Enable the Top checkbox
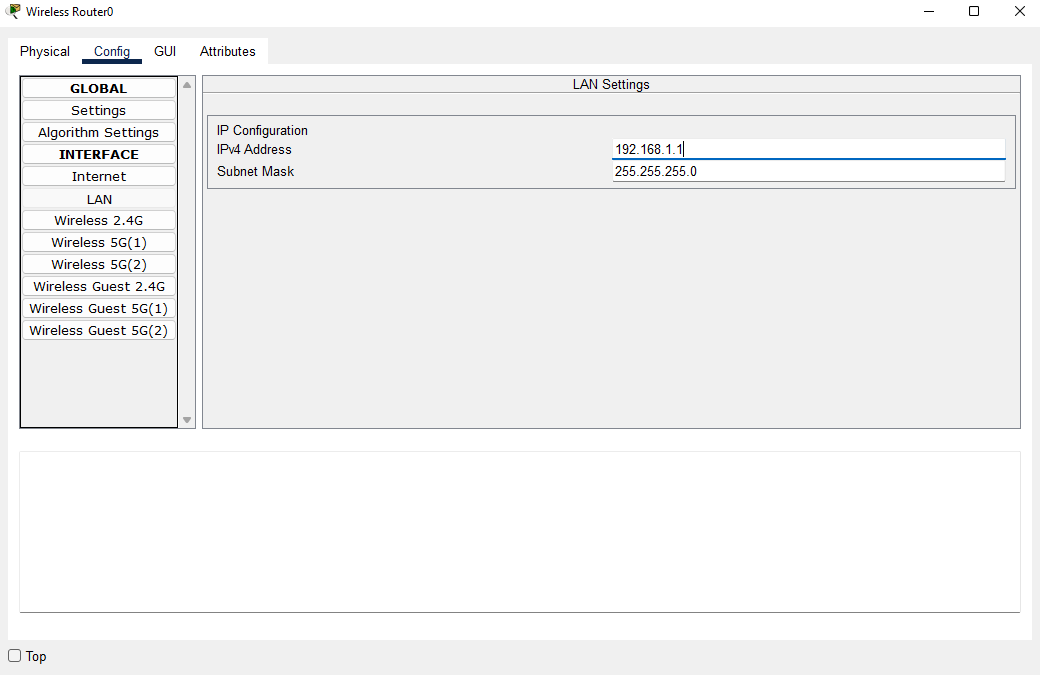The width and height of the screenshot is (1040, 675). tap(15, 656)
